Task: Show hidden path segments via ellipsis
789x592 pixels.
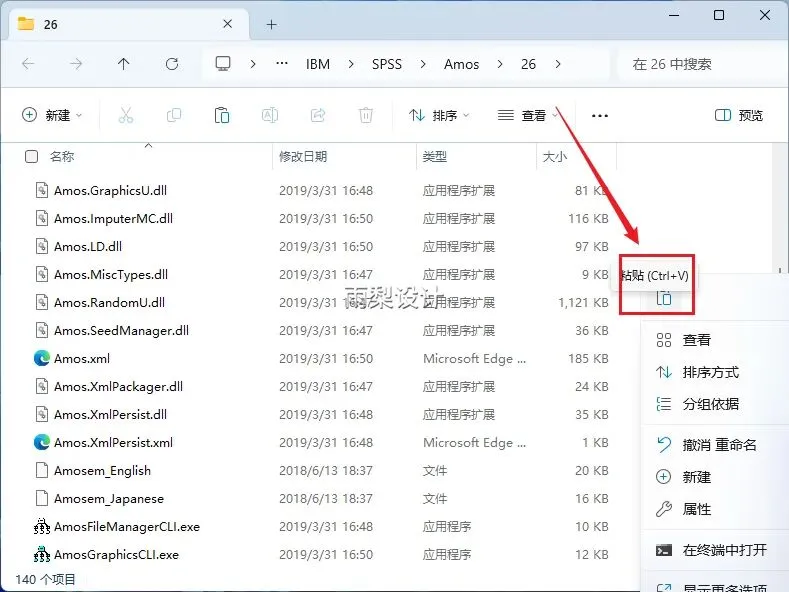Action: click(282, 63)
